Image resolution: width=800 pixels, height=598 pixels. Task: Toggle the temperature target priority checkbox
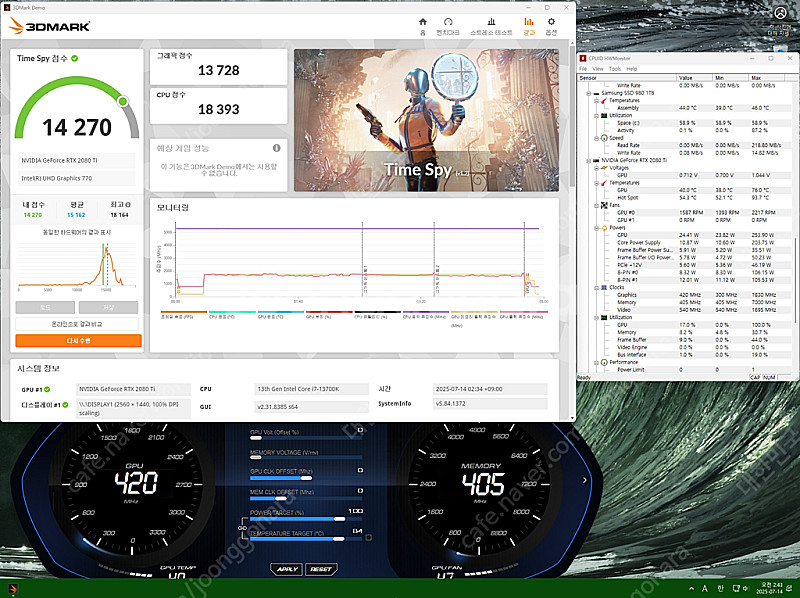coord(368,537)
